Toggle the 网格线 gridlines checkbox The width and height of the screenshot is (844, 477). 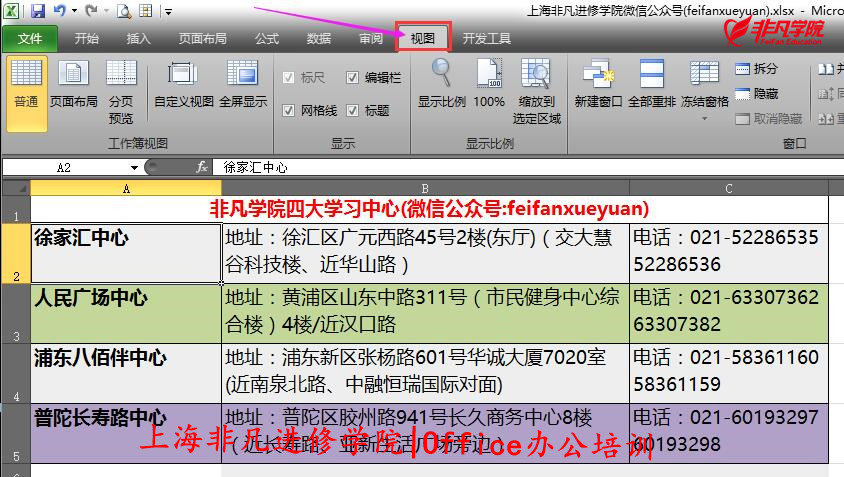(x=289, y=110)
